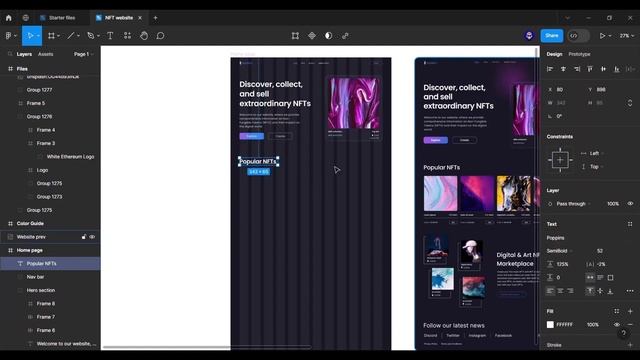This screenshot has width=640, height=360.
Task: Go to Figma home icon
Action: tap(9, 18)
